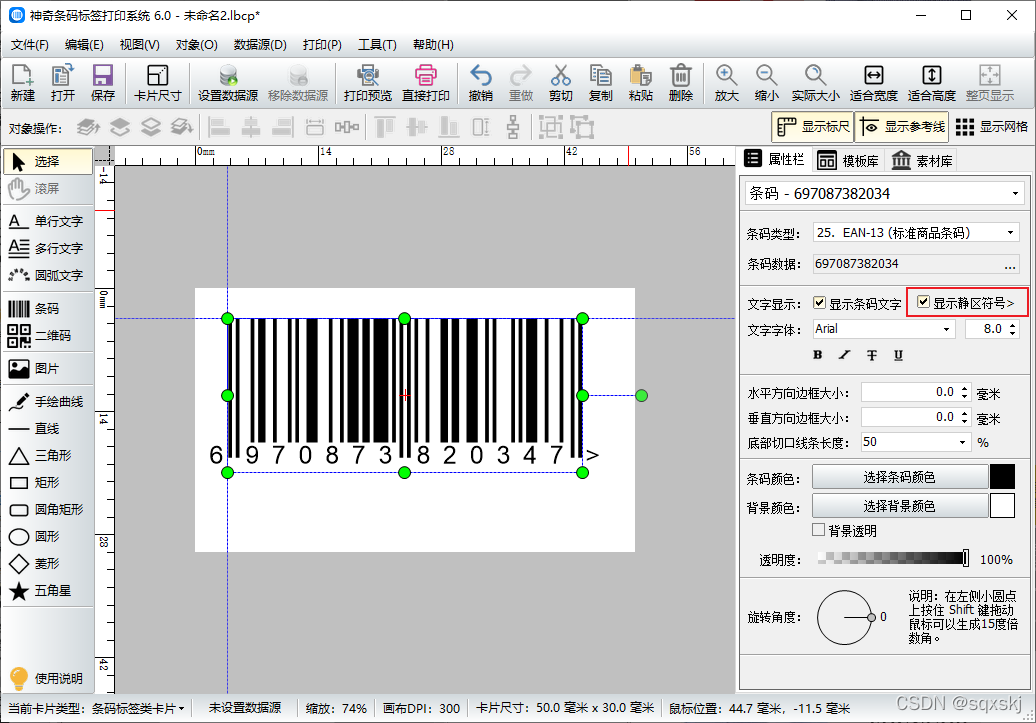1036x723 pixels.
Task: Open the 对象(O) menu
Action: pyautogui.click(x=197, y=45)
